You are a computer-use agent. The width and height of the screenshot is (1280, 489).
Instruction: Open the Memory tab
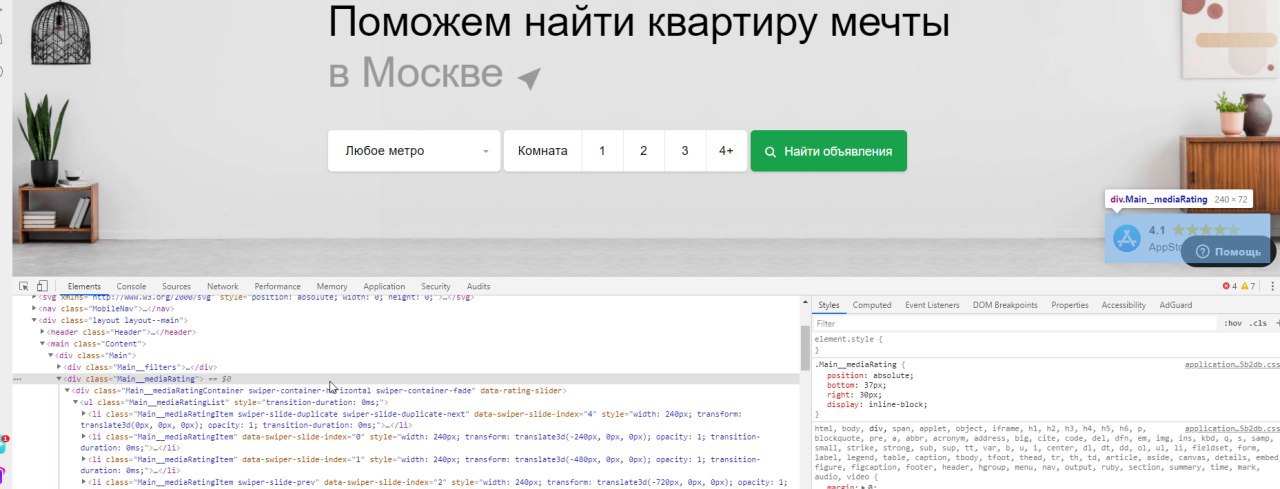332,286
